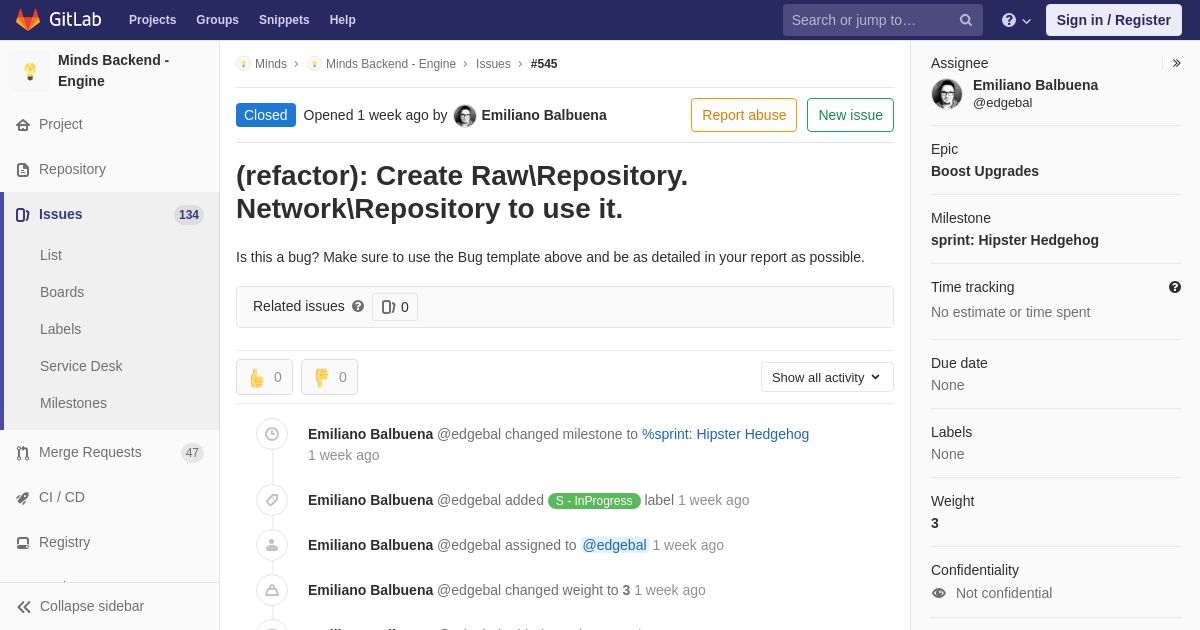1200x630 pixels.
Task: Click the related issues count badge
Action: pos(395,307)
